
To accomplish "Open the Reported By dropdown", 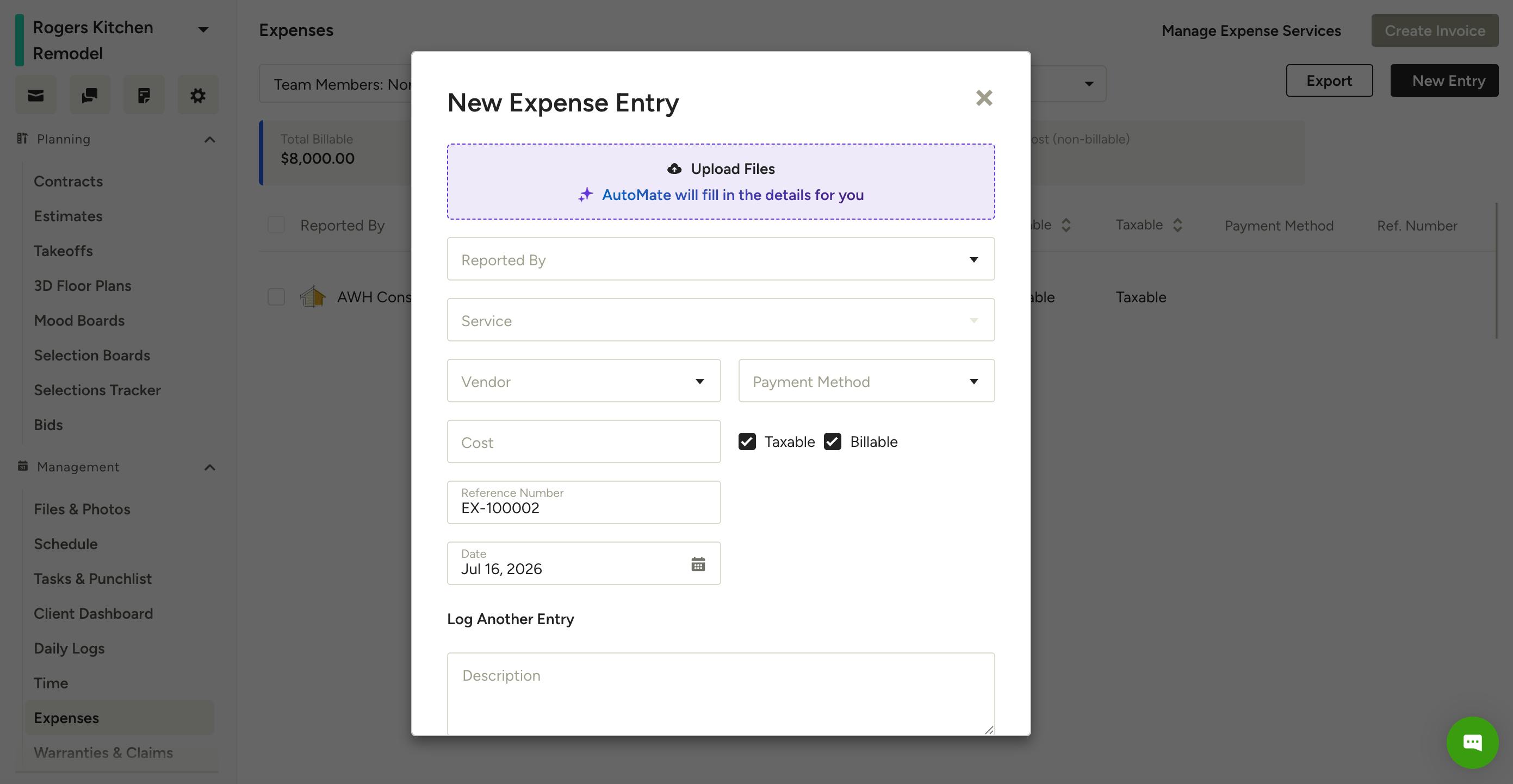I will tap(721, 259).
